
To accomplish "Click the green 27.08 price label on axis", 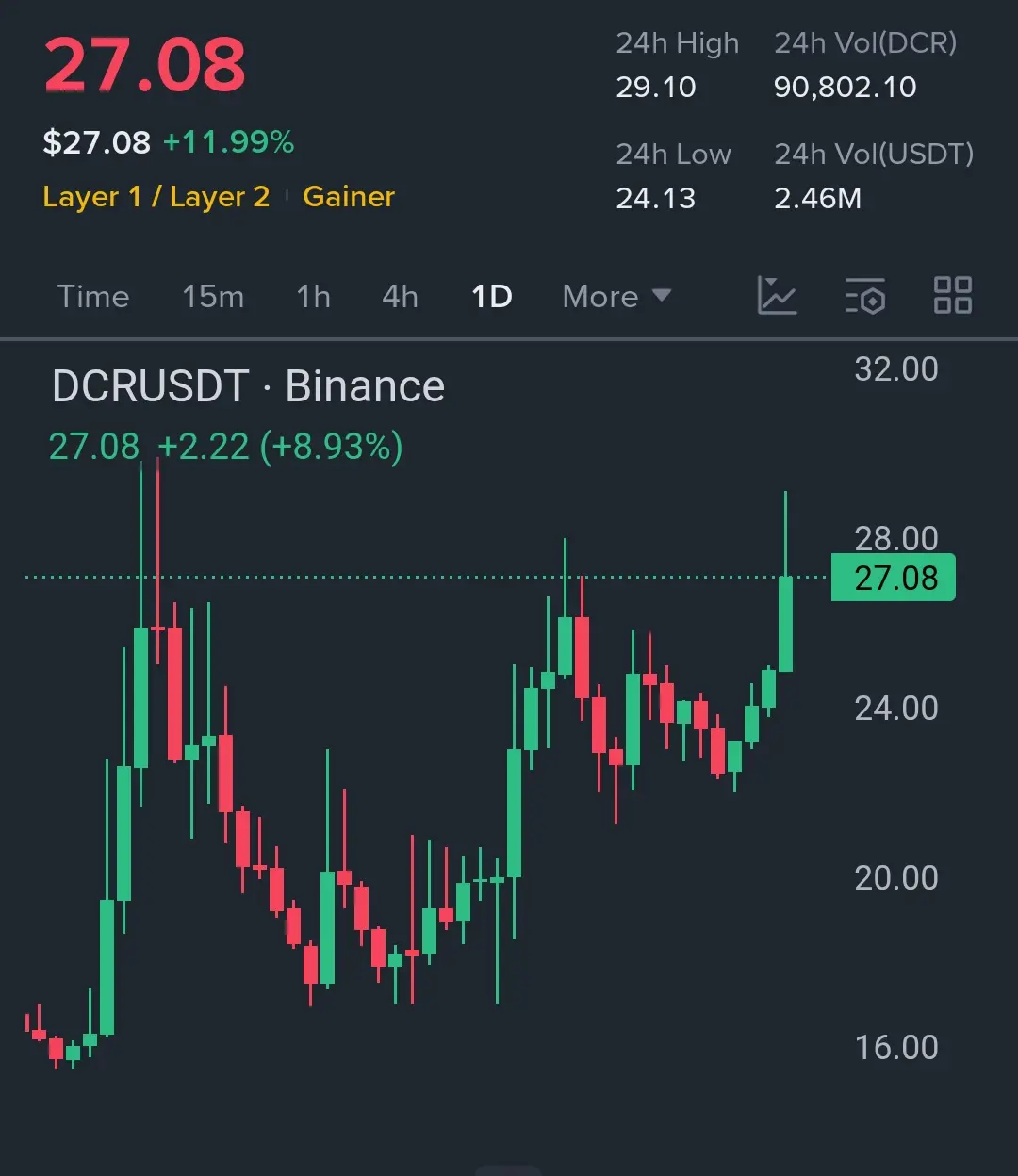I will [894, 578].
